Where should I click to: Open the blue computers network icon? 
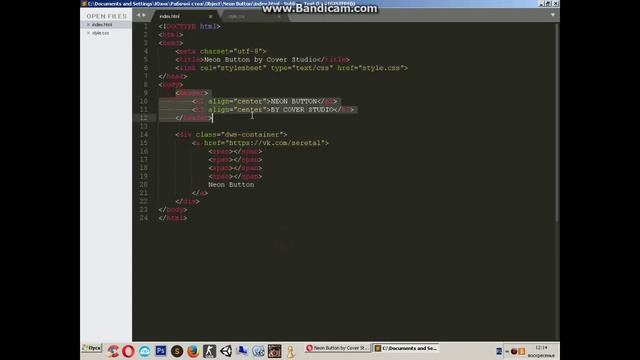[242, 351]
